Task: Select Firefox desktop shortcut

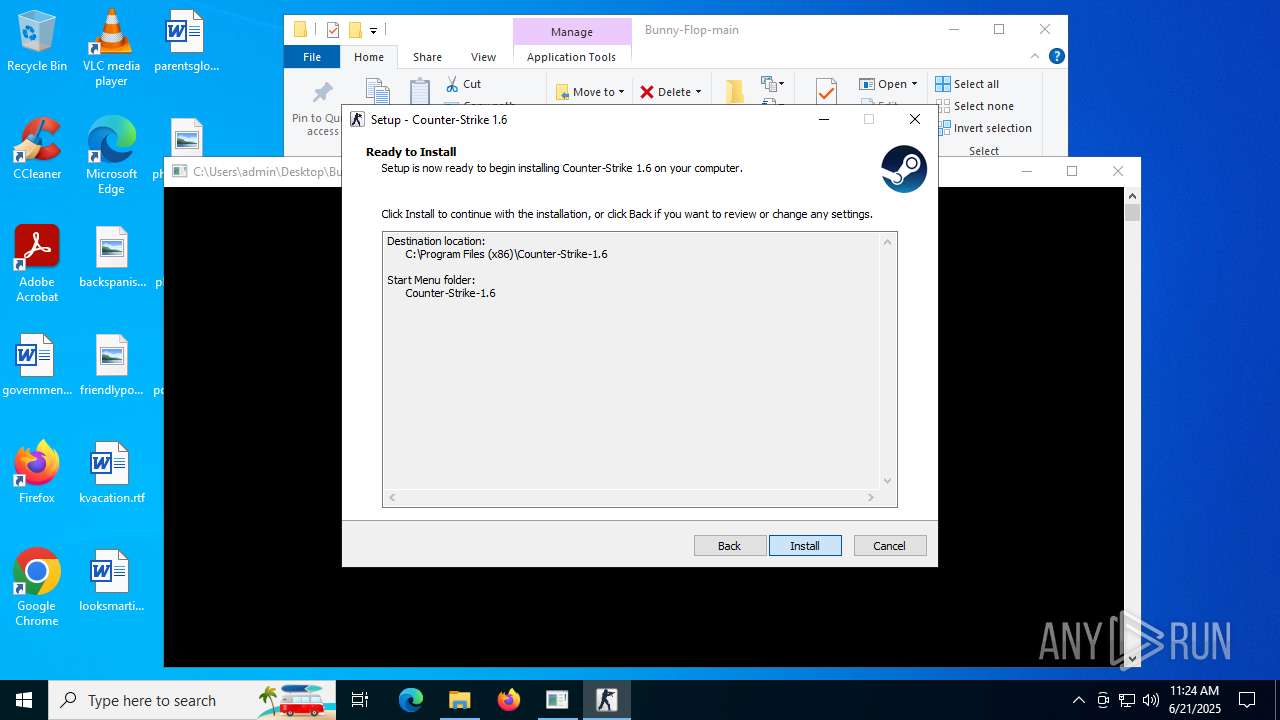Action: (x=37, y=471)
